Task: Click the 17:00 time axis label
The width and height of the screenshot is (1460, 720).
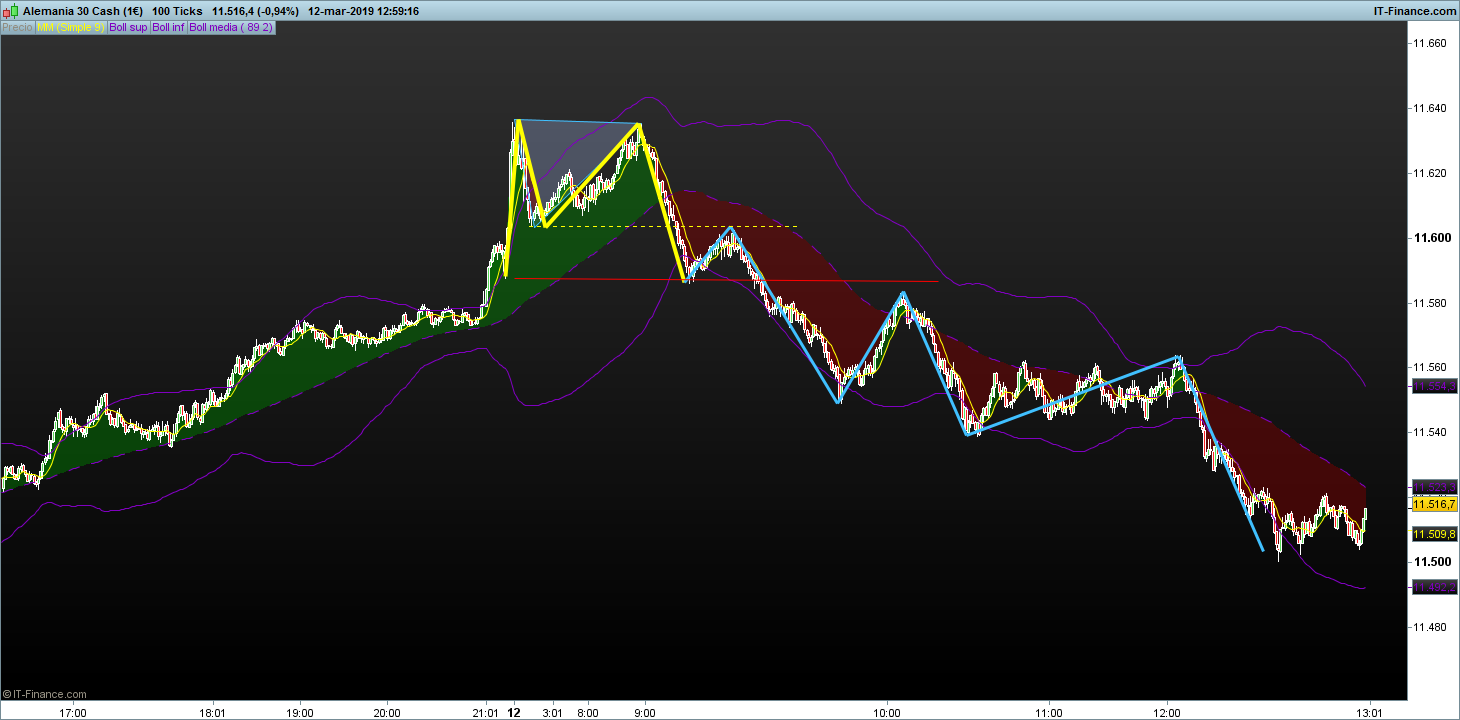Action: click(x=73, y=713)
